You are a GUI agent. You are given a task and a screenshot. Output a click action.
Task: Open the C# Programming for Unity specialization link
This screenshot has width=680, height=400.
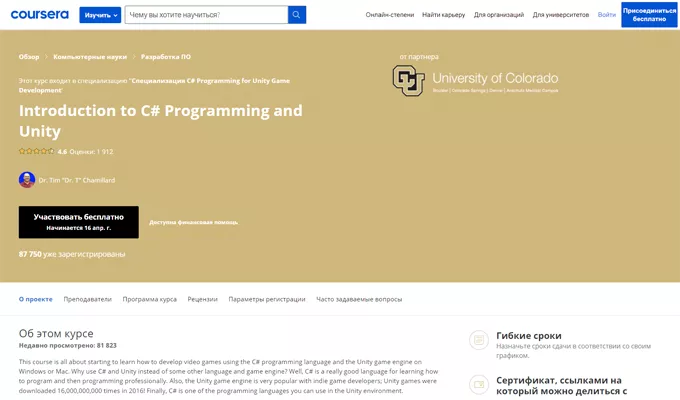coord(154,85)
